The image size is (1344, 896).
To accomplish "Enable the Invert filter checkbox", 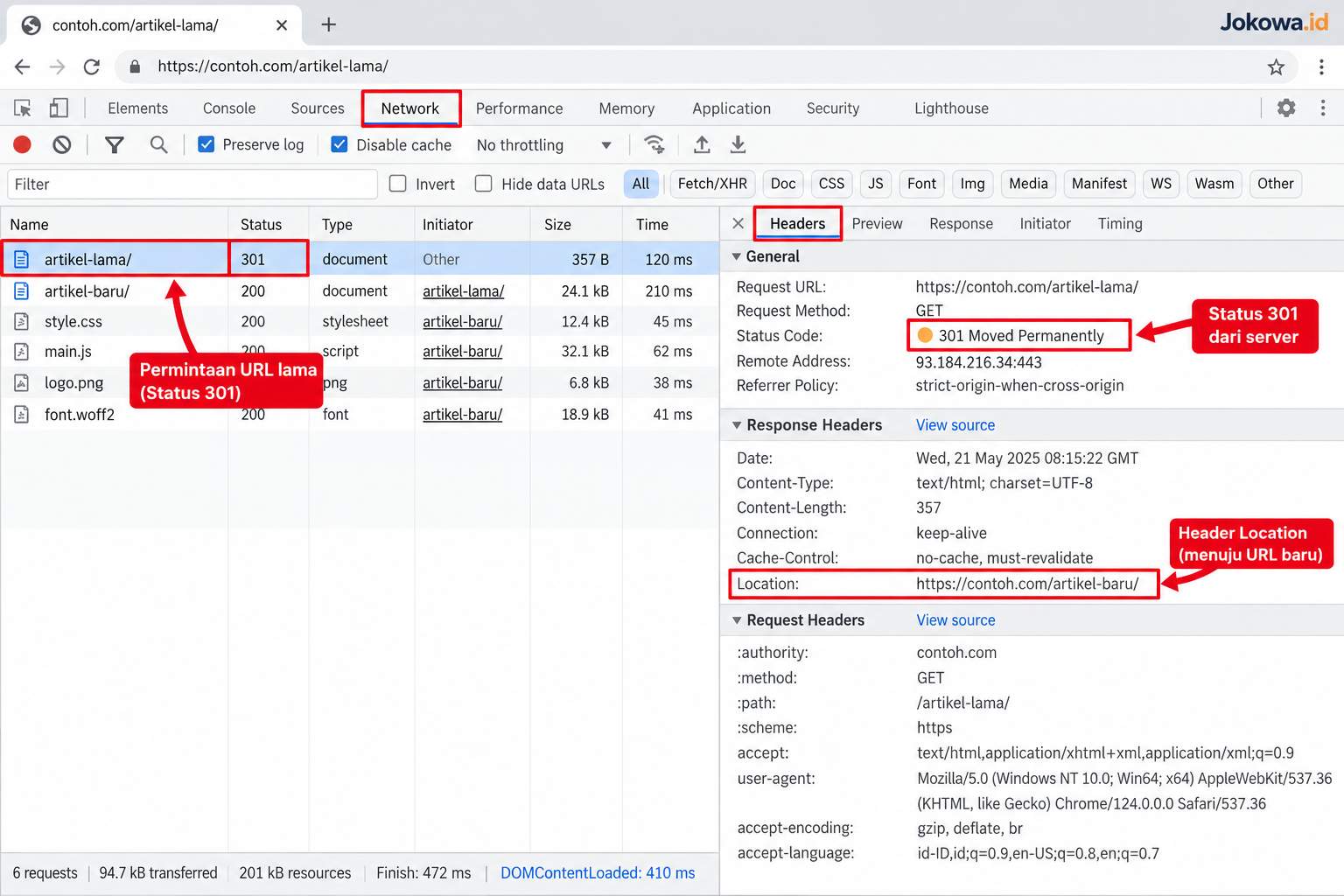I will (398, 184).
